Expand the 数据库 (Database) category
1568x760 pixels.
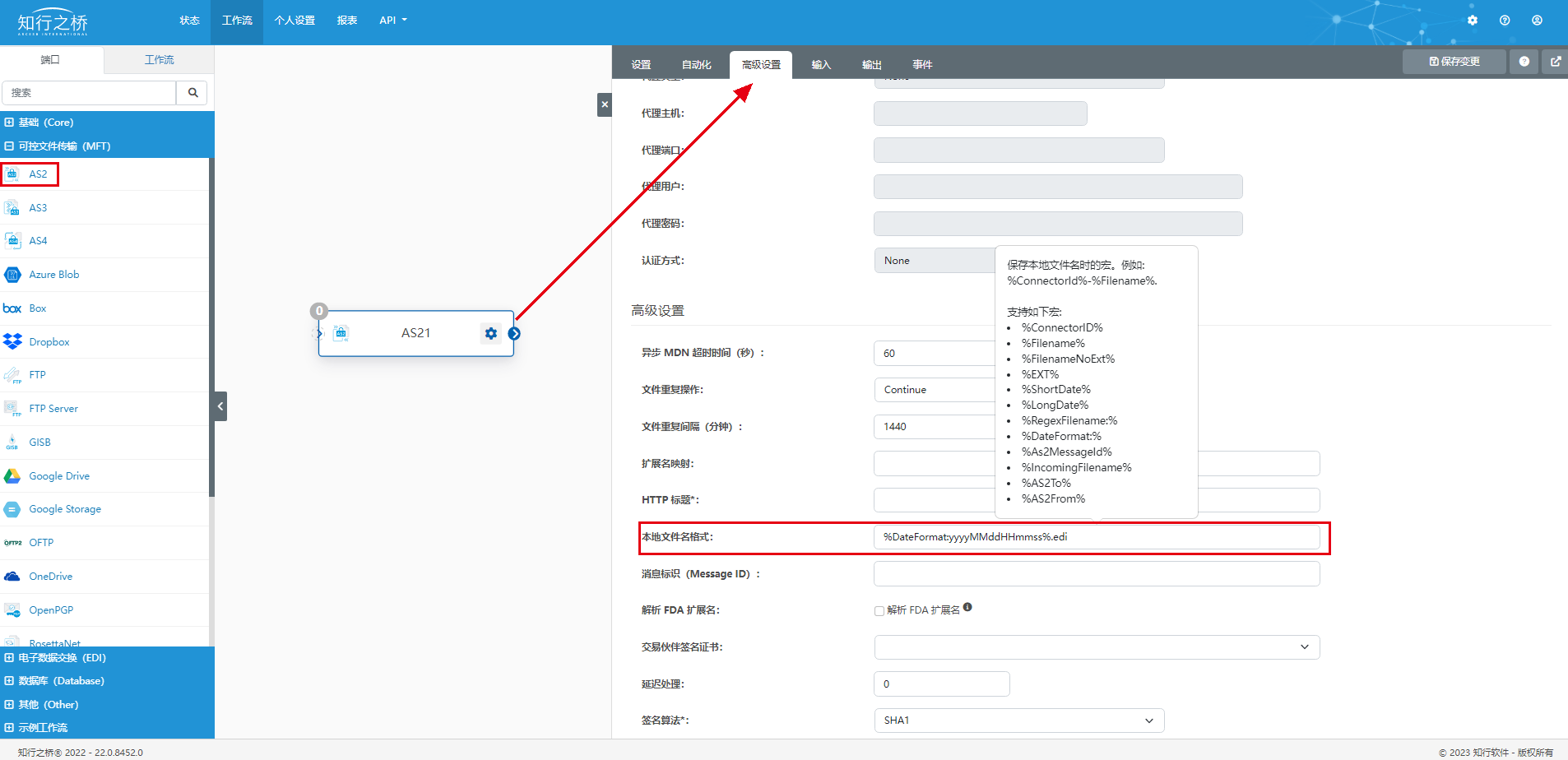(107, 681)
